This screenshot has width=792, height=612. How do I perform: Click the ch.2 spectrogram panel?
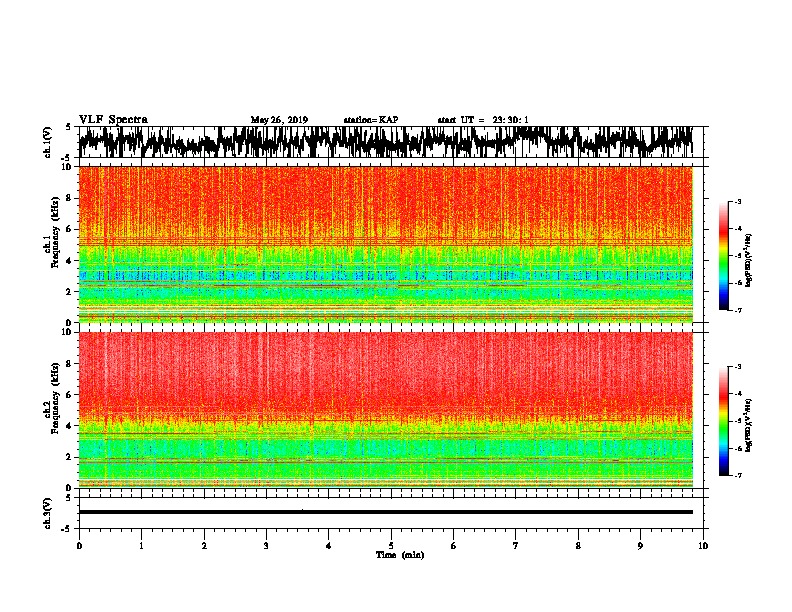[386, 410]
